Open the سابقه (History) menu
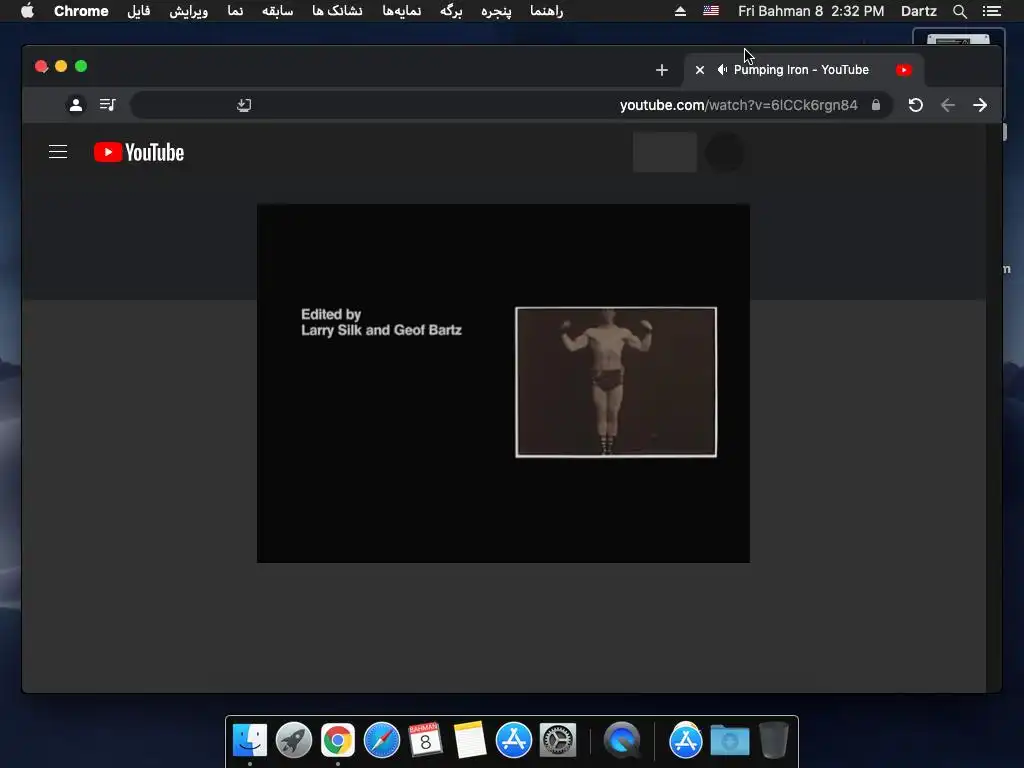Screen dimensions: 1024x768 (278, 11)
